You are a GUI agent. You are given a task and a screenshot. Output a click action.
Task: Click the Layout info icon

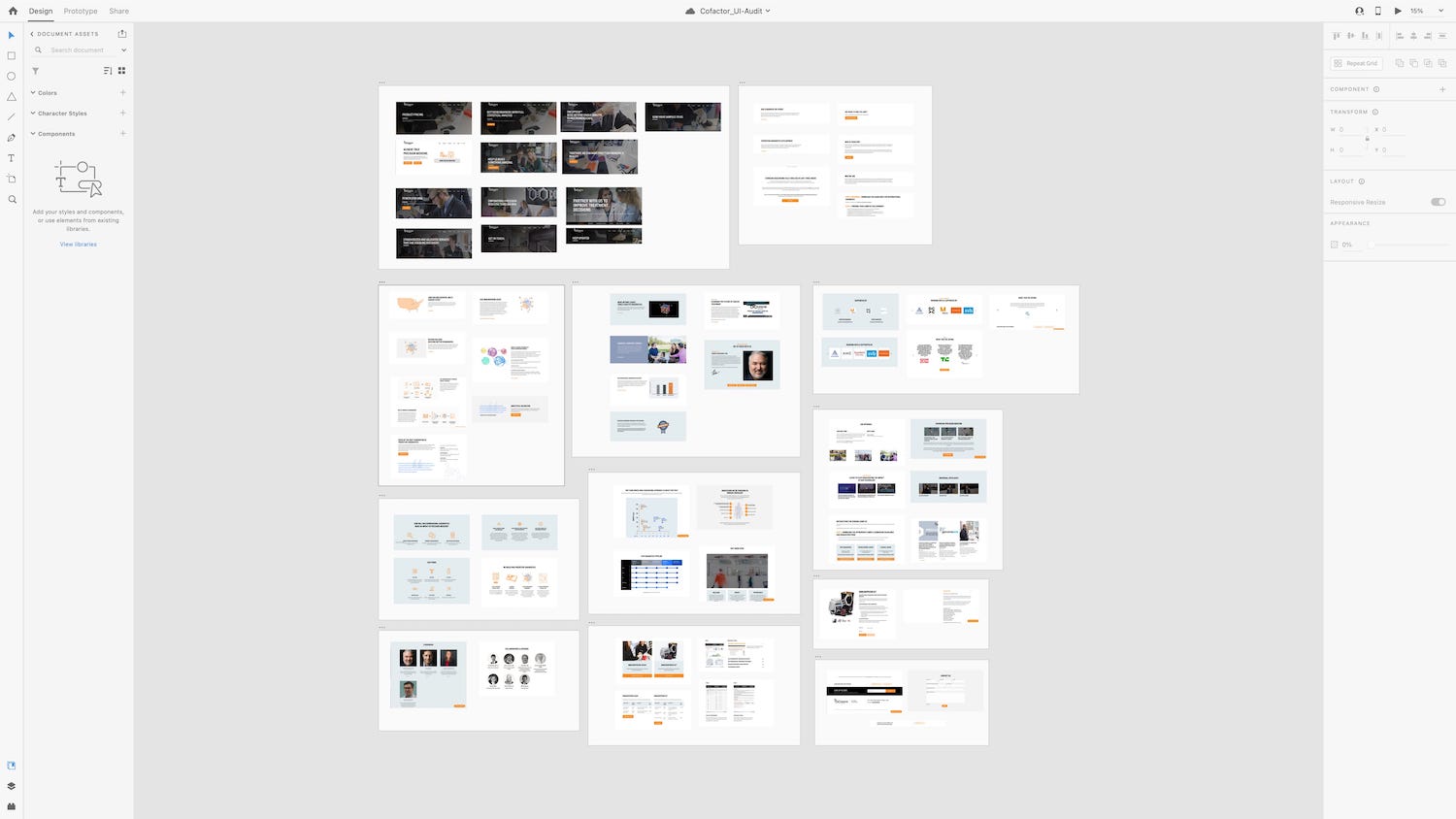(x=1362, y=181)
